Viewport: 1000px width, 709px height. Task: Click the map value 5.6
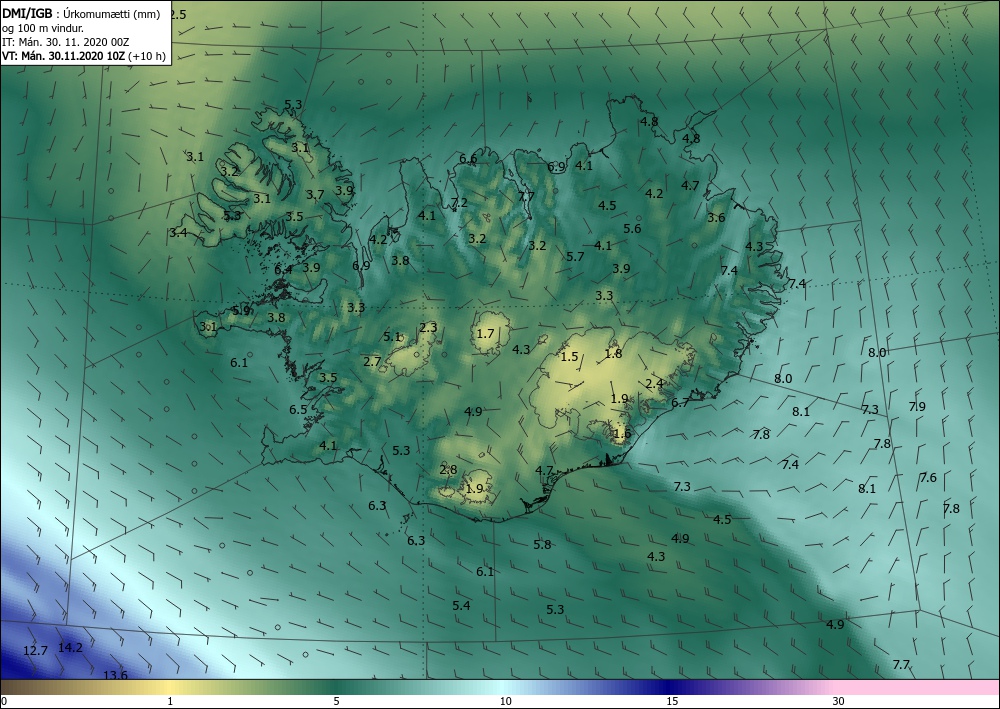point(632,229)
